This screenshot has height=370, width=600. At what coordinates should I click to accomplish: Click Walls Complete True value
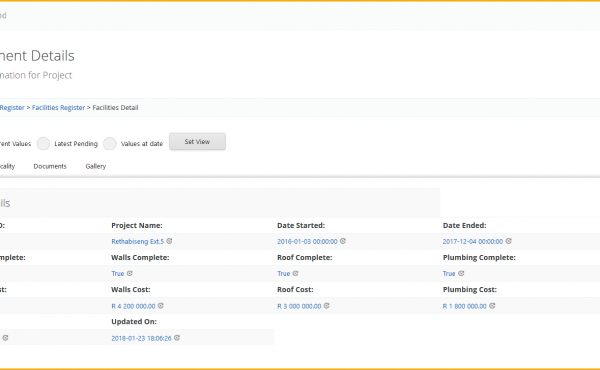[117, 274]
